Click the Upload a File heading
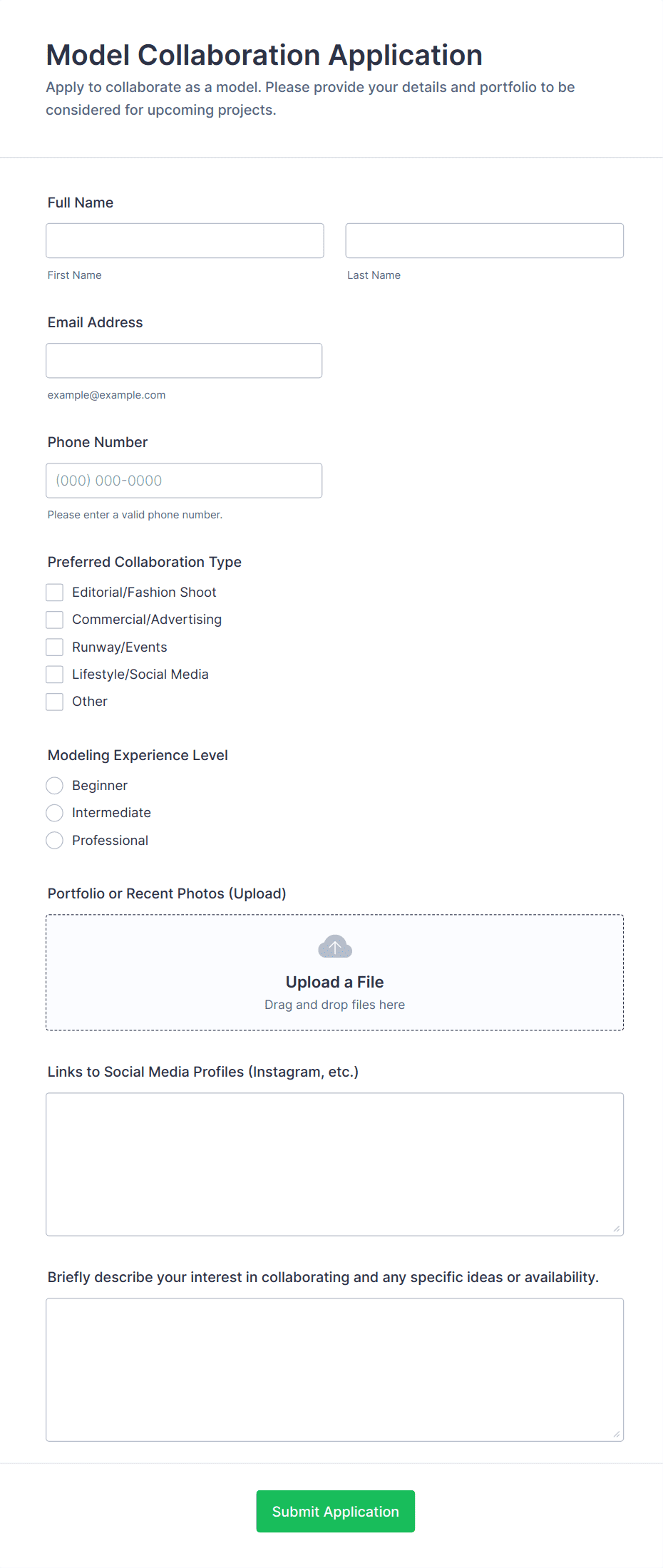The width and height of the screenshot is (663, 1568). click(x=334, y=982)
